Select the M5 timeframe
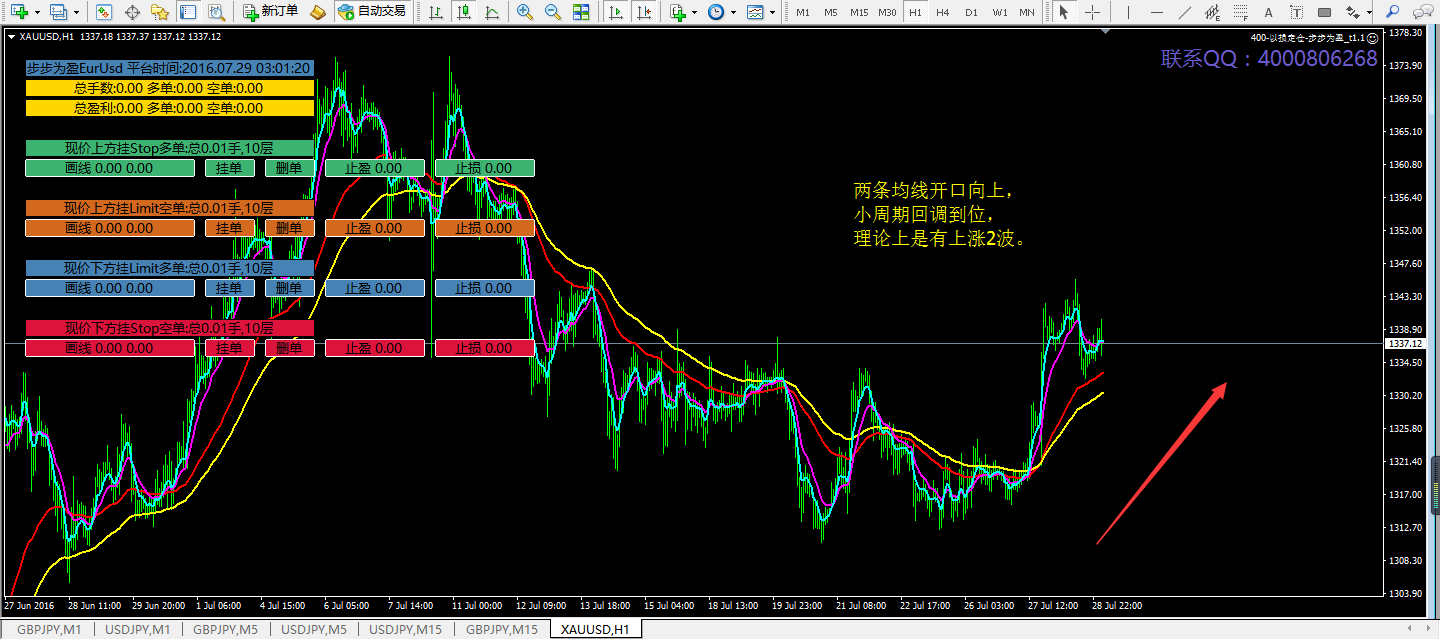Screen dimensions: 1440x640 (830, 12)
